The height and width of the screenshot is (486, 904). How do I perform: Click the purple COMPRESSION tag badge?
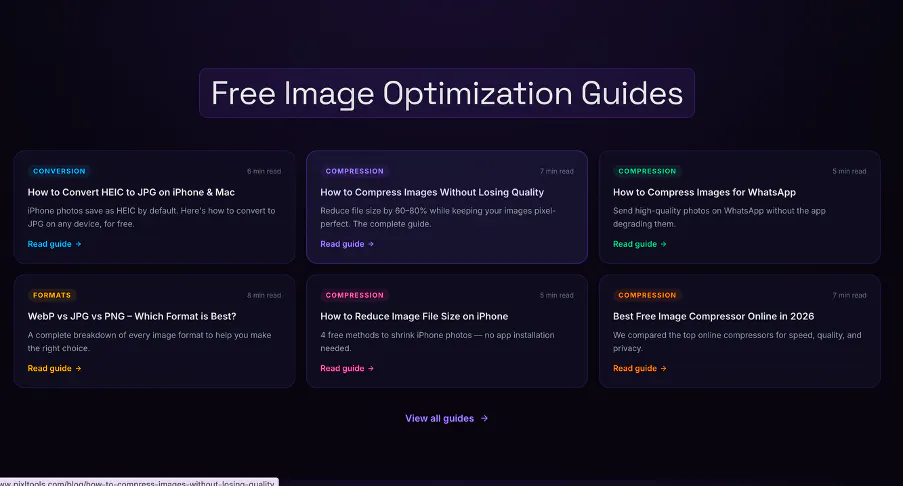(x=355, y=171)
